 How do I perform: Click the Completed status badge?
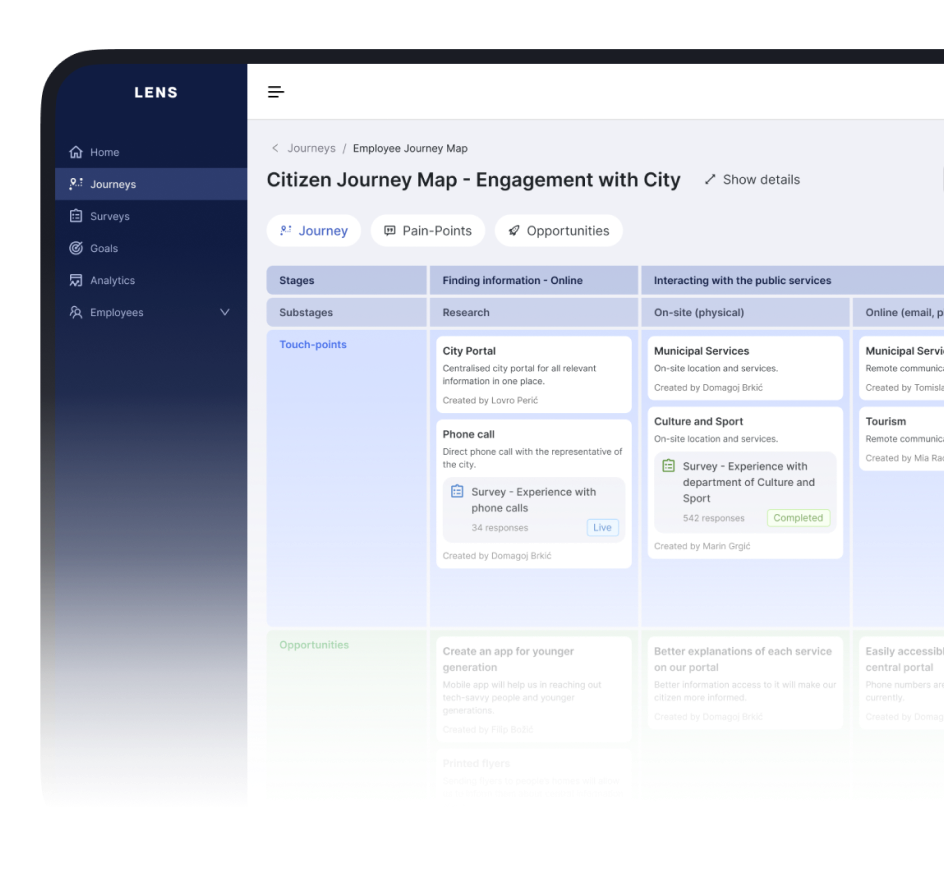tap(797, 518)
